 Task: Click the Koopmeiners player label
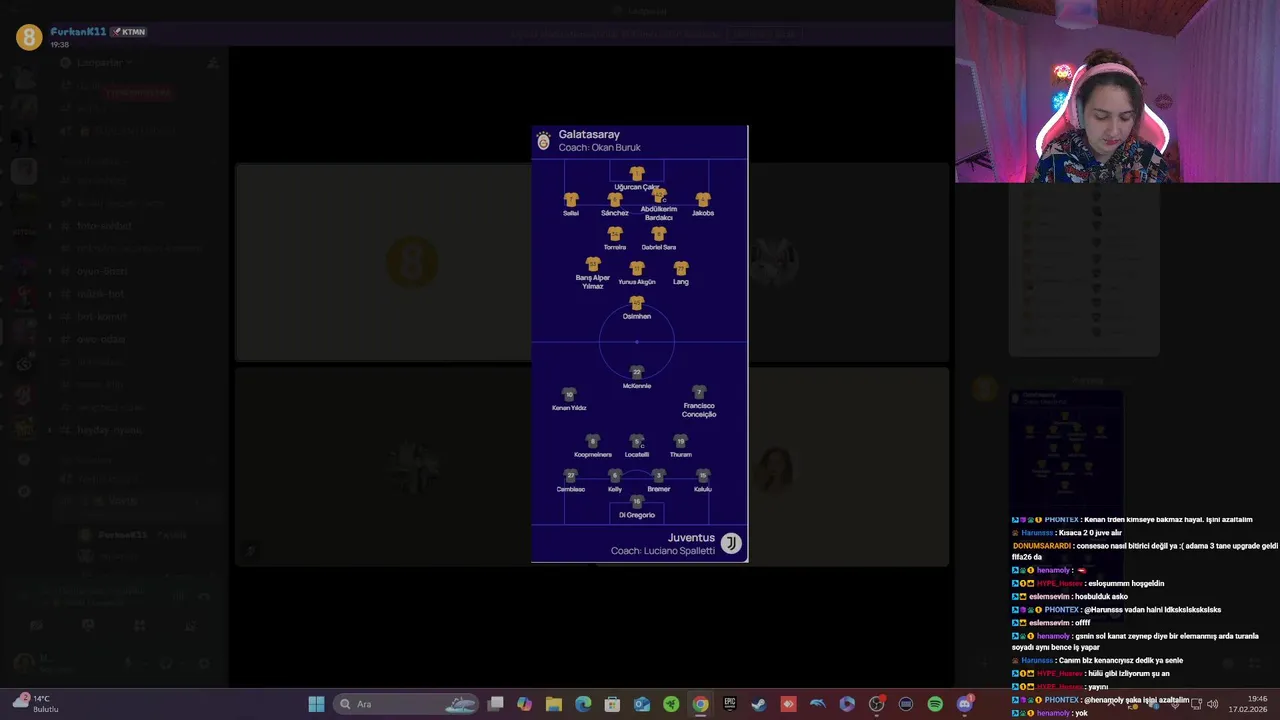pyautogui.click(x=593, y=455)
